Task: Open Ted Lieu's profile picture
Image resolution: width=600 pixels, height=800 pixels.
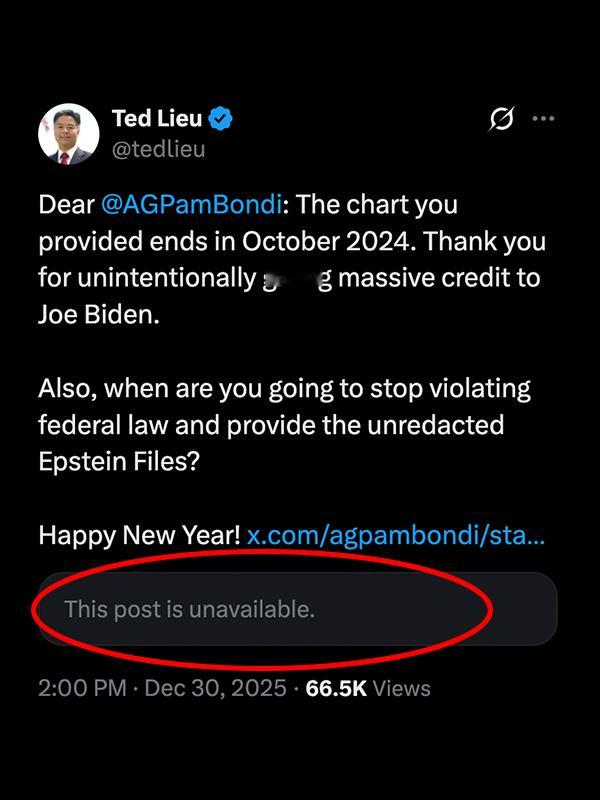Action: coord(68,133)
